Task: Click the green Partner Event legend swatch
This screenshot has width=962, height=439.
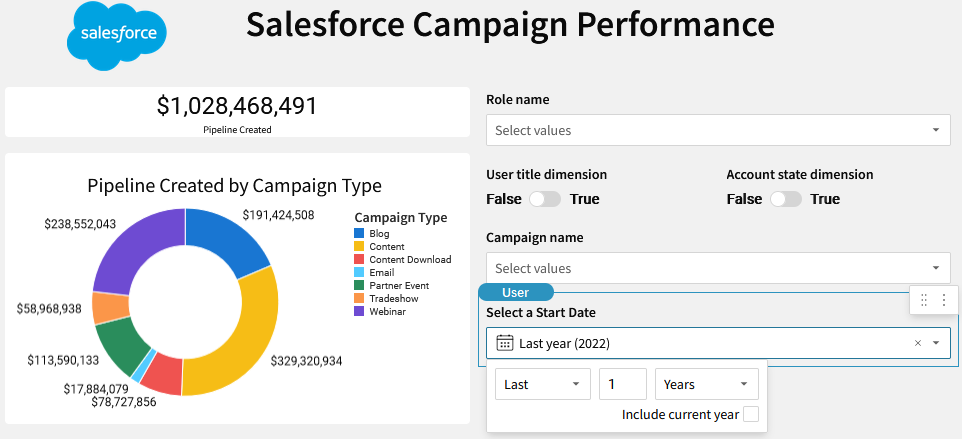Action: tap(360, 285)
